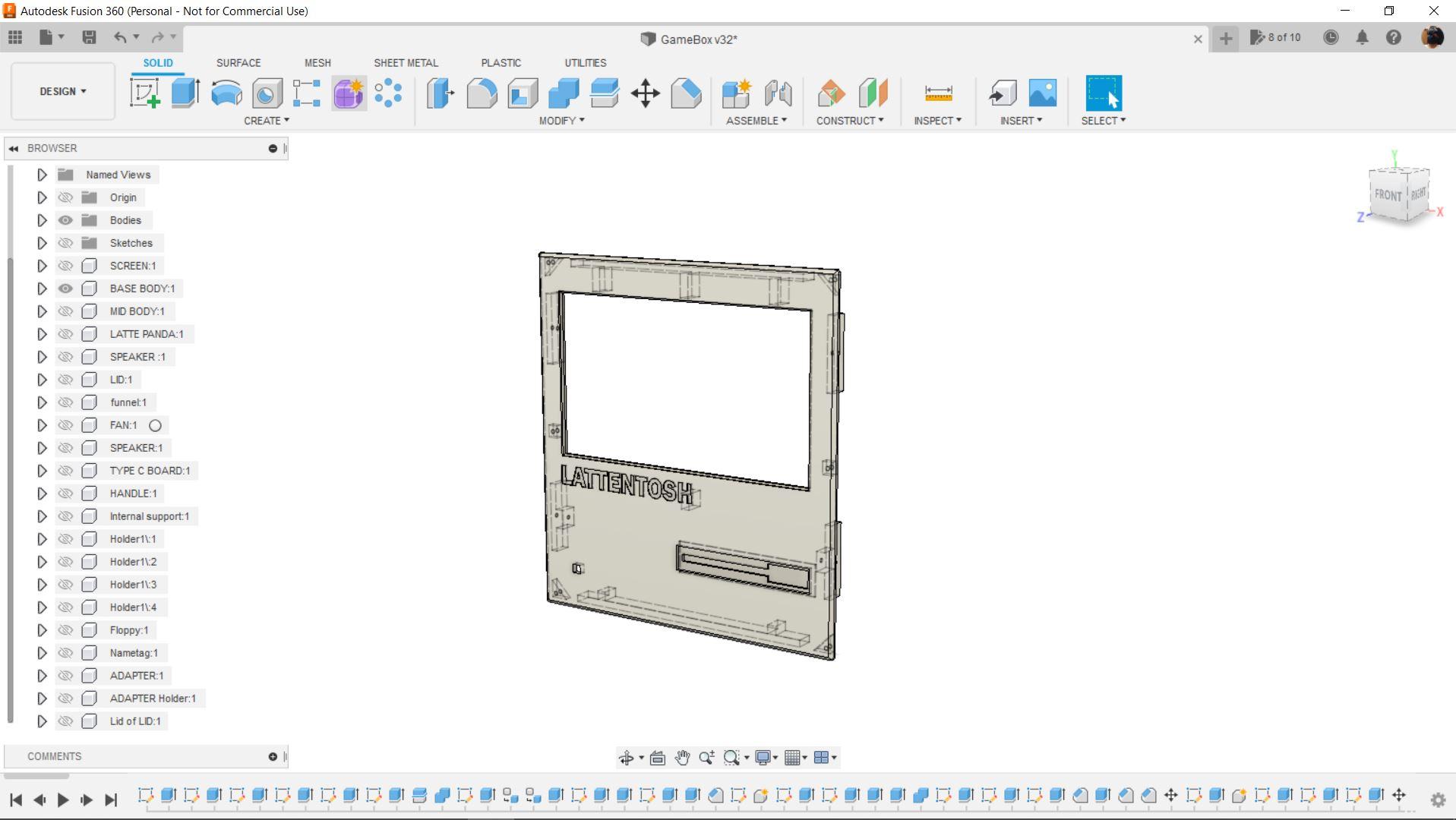Open the CONSTRUCT menu
Screen dimensions: 1456x820
click(850, 121)
